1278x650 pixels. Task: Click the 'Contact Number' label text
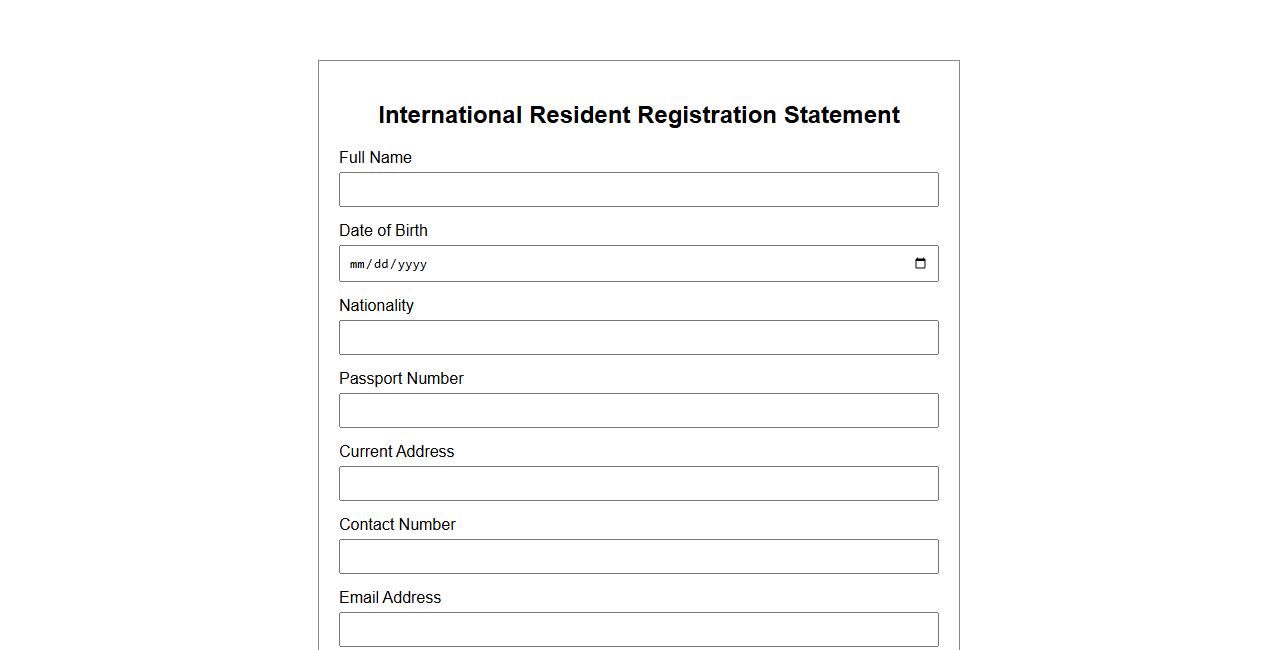click(x=397, y=525)
